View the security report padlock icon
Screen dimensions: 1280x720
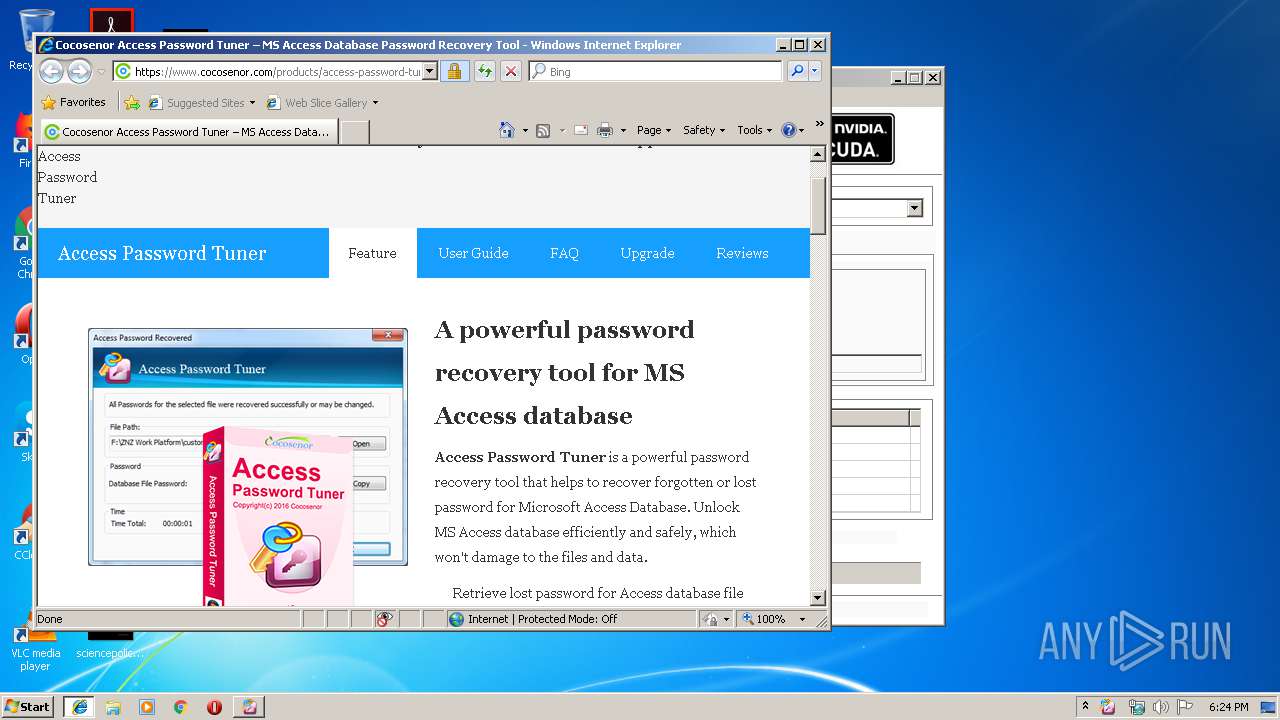[454, 71]
